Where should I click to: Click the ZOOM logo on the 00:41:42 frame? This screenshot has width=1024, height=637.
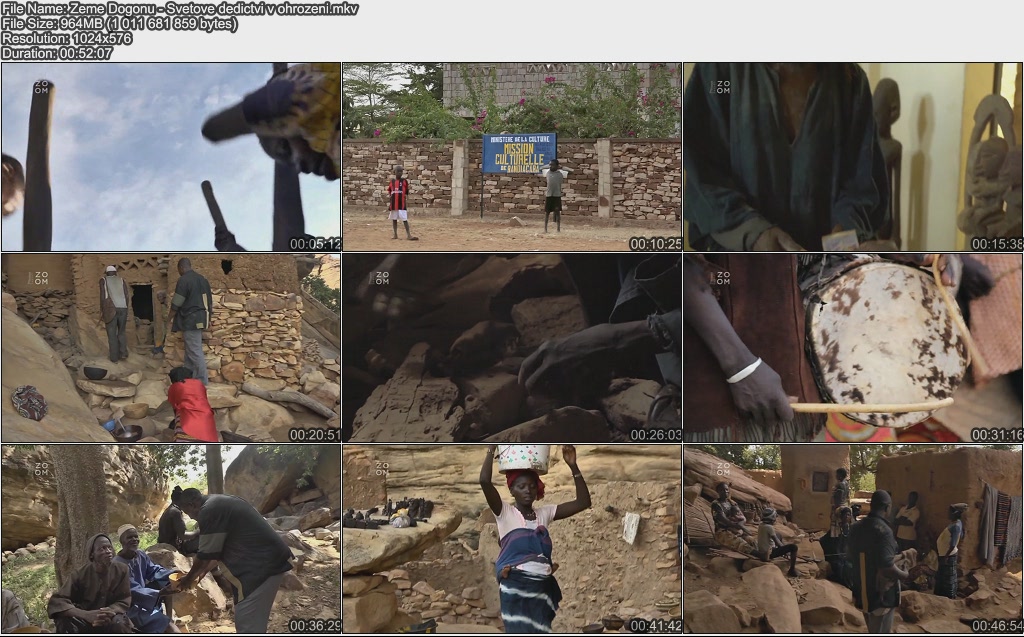point(381,468)
